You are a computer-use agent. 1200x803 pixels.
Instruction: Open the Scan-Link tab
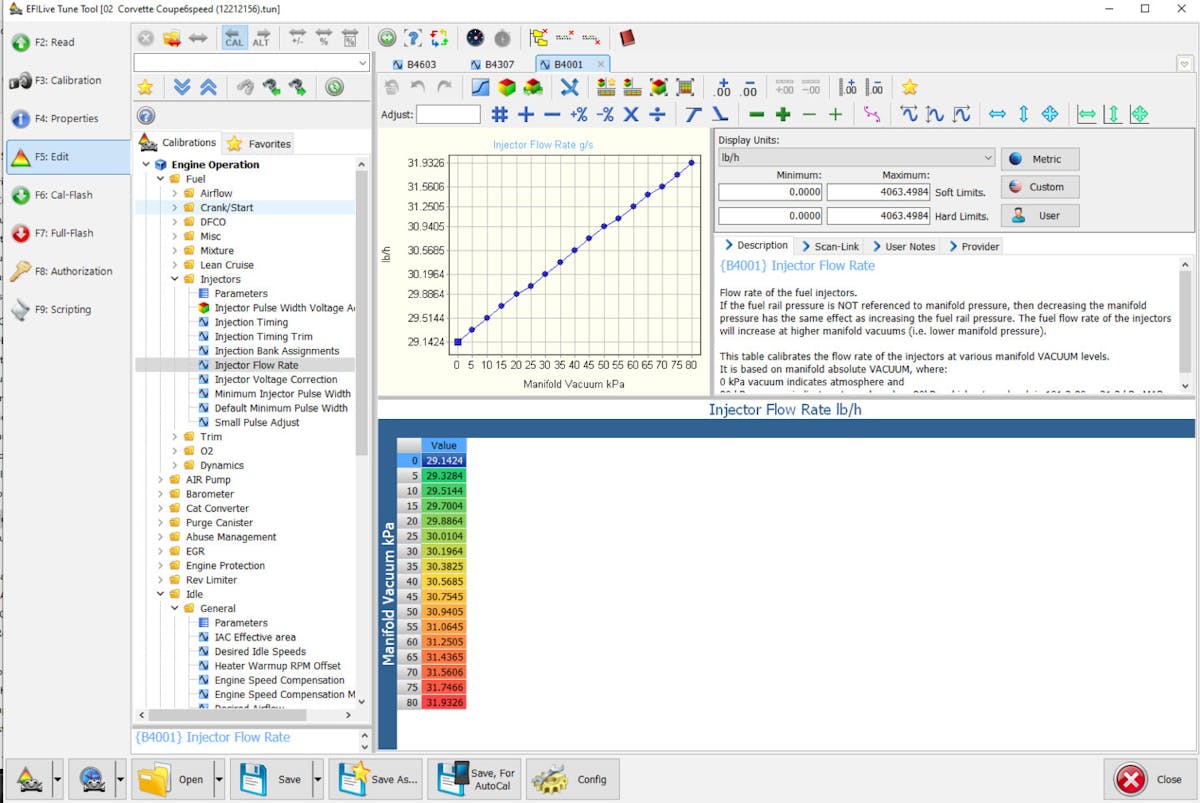[x=830, y=246]
